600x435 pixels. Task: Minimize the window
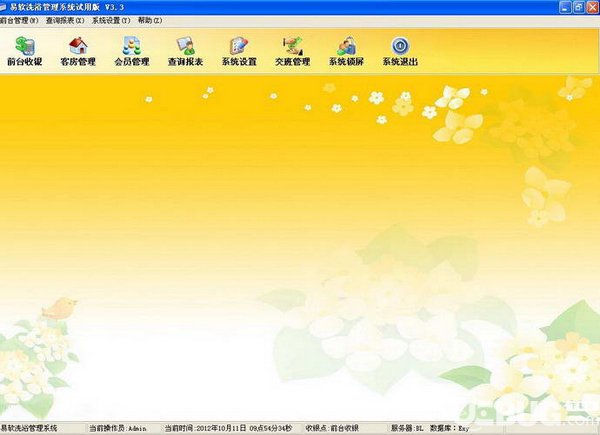(565, 7)
